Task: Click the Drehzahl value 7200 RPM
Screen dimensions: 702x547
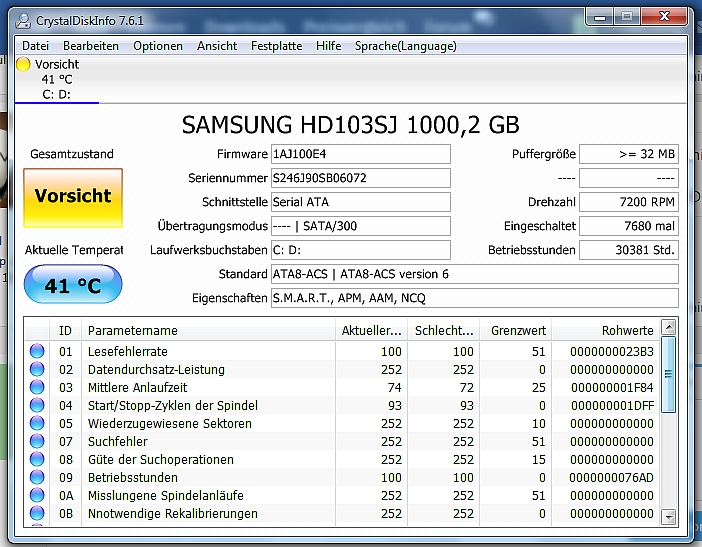Action: [x=629, y=202]
